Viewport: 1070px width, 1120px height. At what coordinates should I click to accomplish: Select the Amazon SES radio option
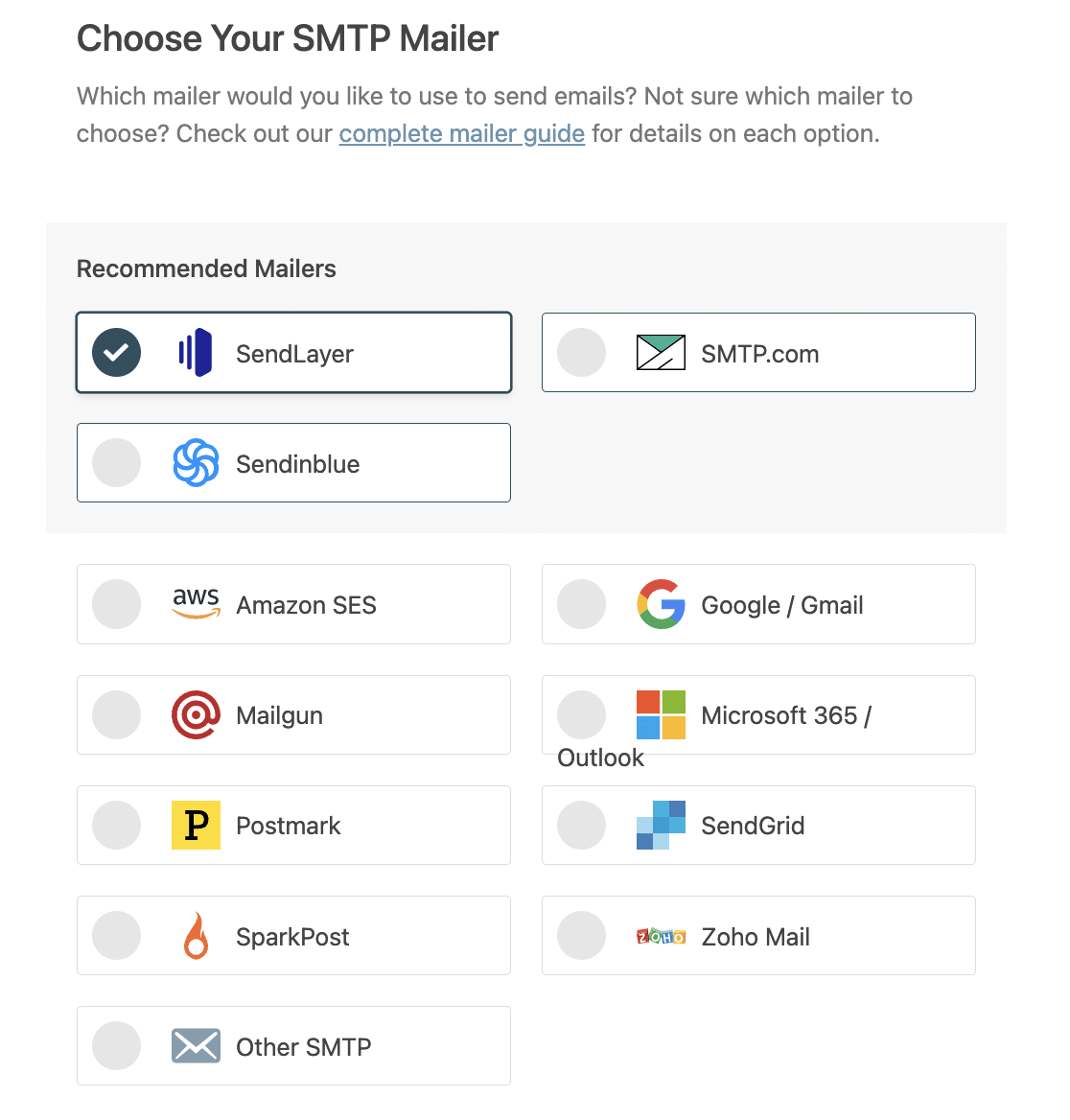(x=116, y=604)
